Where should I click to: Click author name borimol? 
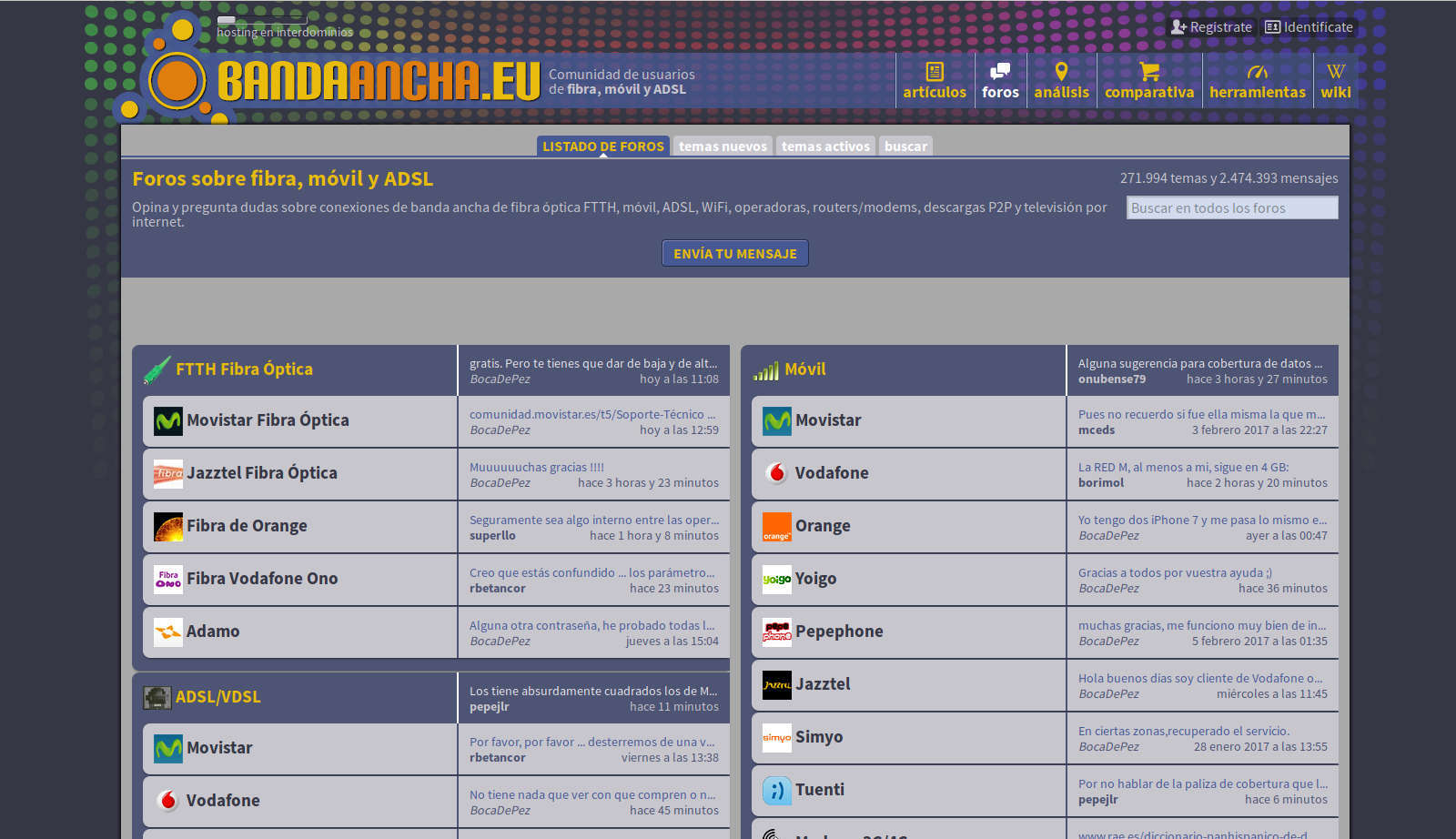point(1101,483)
